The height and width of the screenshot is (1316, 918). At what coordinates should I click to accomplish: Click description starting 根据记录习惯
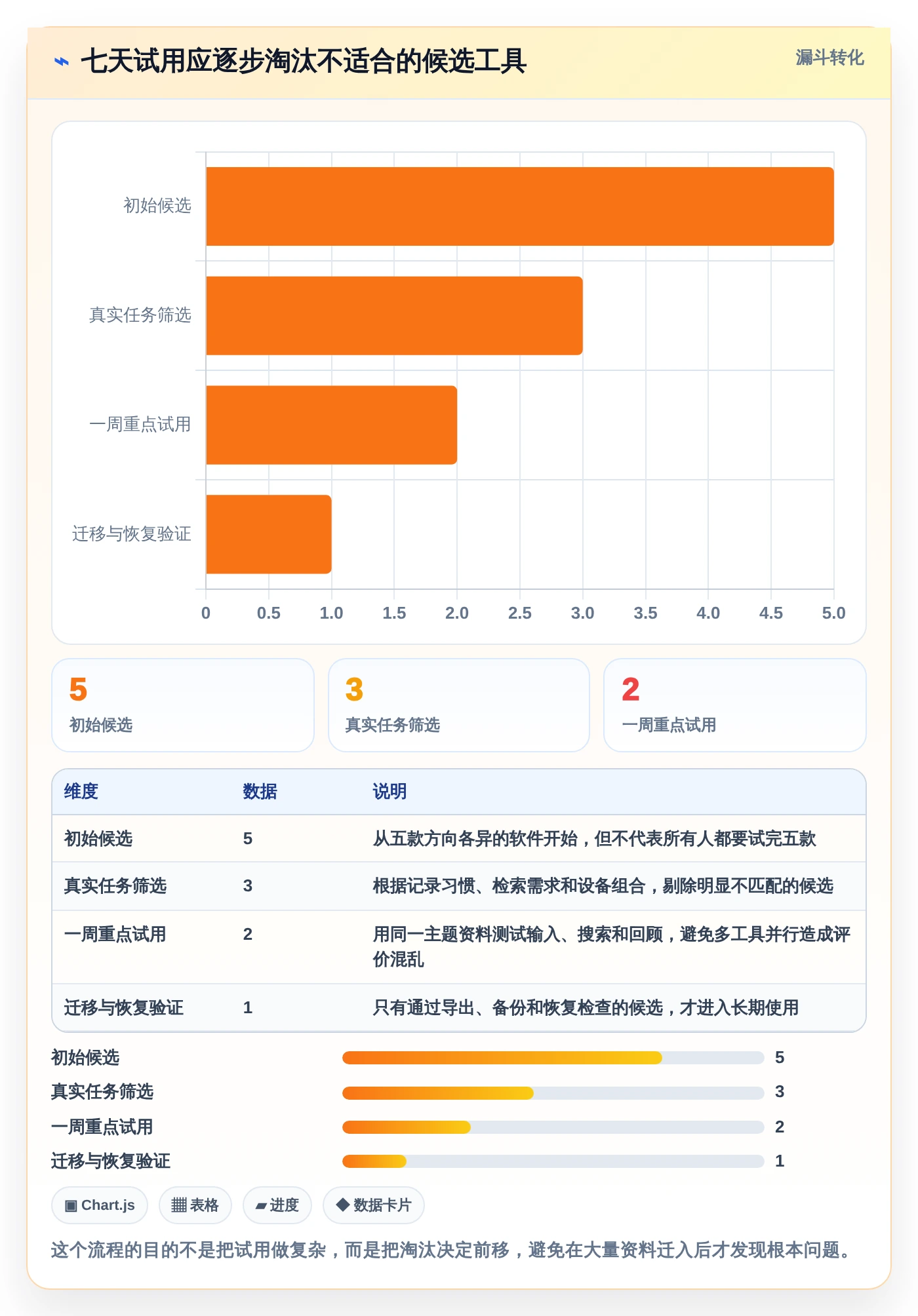tap(603, 886)
